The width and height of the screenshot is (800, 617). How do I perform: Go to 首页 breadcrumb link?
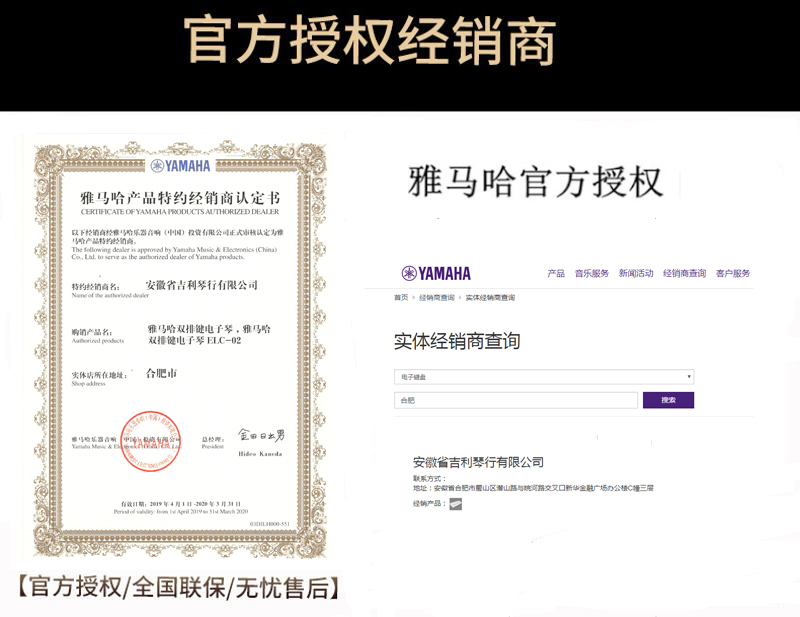tap(401, 298)
